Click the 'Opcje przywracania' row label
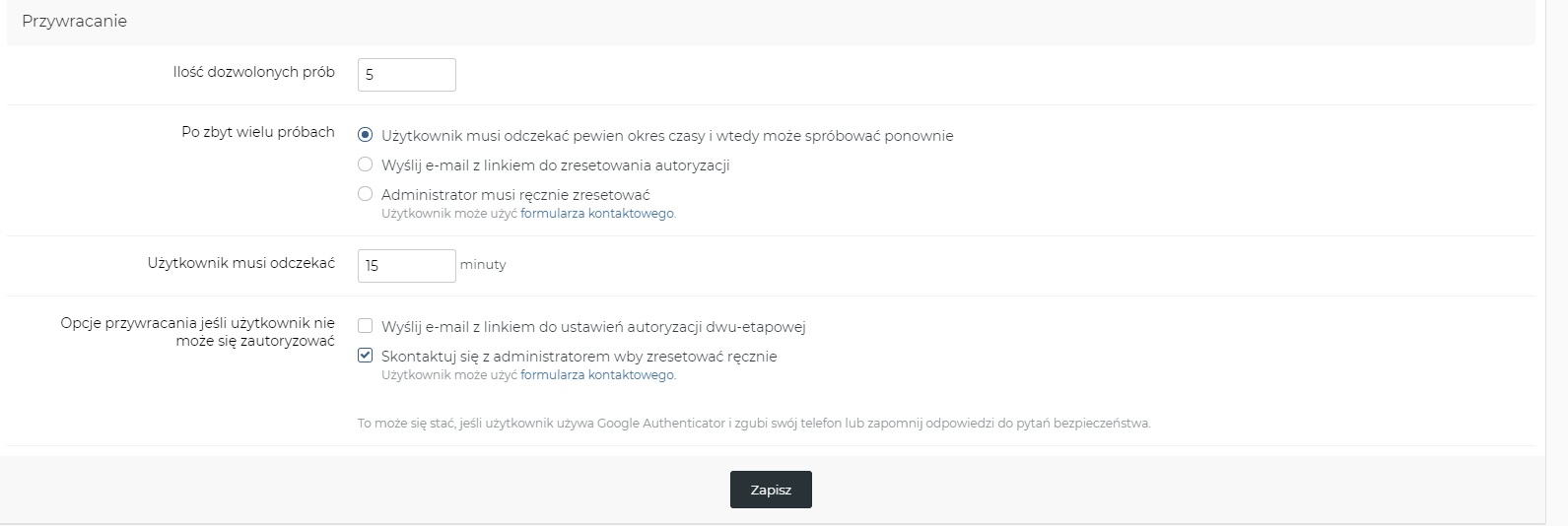Image resolution: width=1568 pixels, height=526 pixels. click(197, 332)
